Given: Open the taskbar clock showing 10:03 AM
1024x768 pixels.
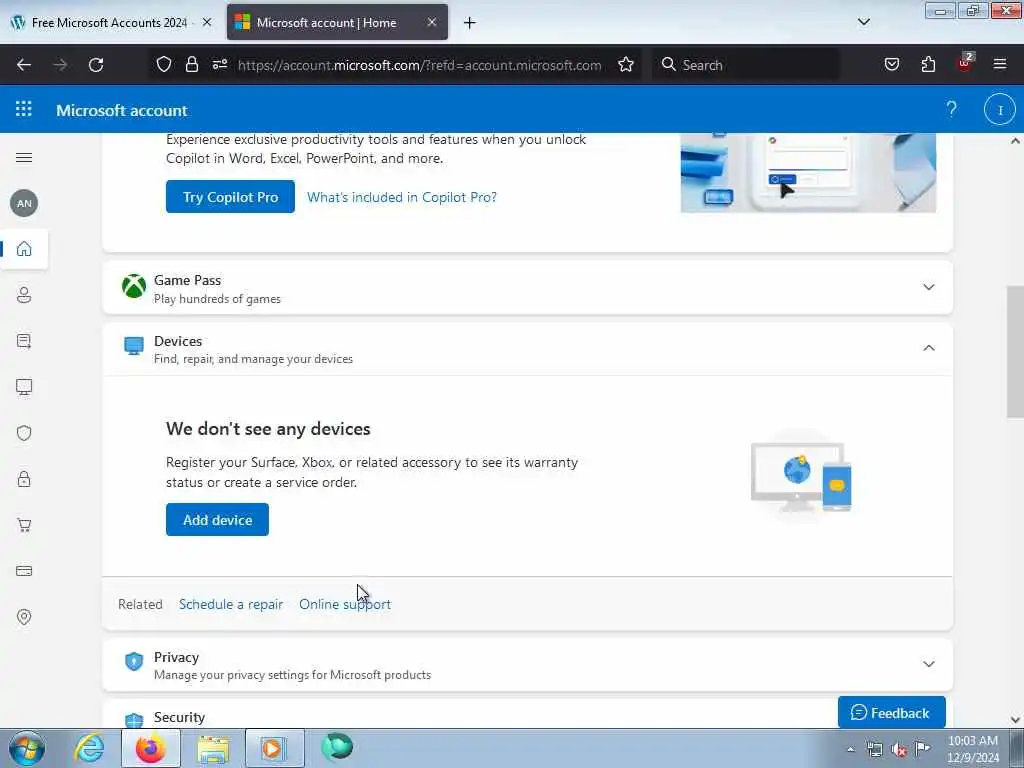Looking at the screenshot, I should (x=973, y=749).
